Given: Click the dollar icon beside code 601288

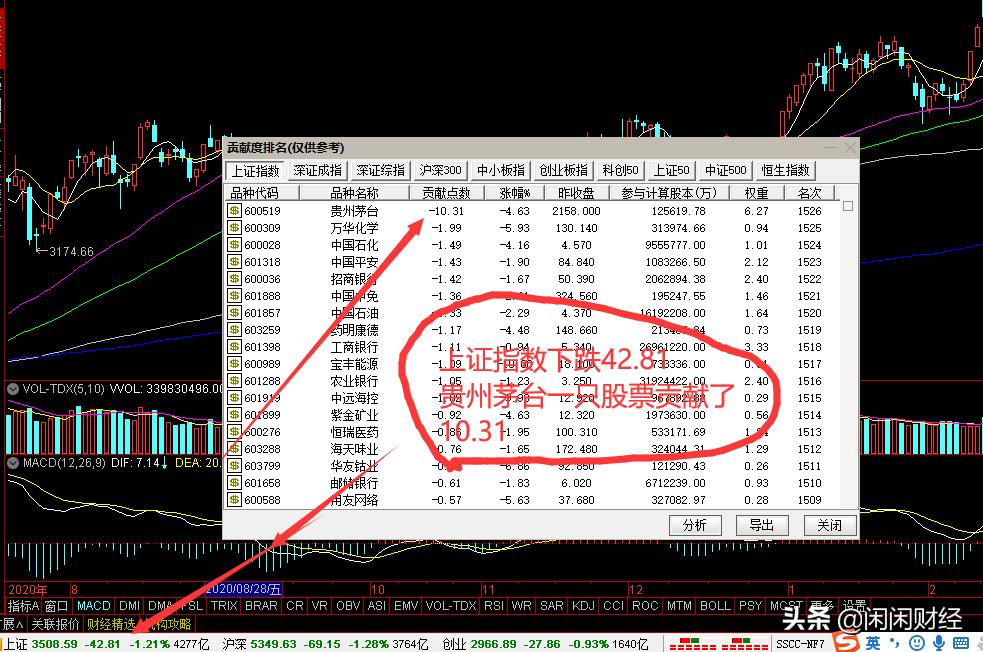Looking at the screenshot, I should pyautogui.click(x=234, y=380).
